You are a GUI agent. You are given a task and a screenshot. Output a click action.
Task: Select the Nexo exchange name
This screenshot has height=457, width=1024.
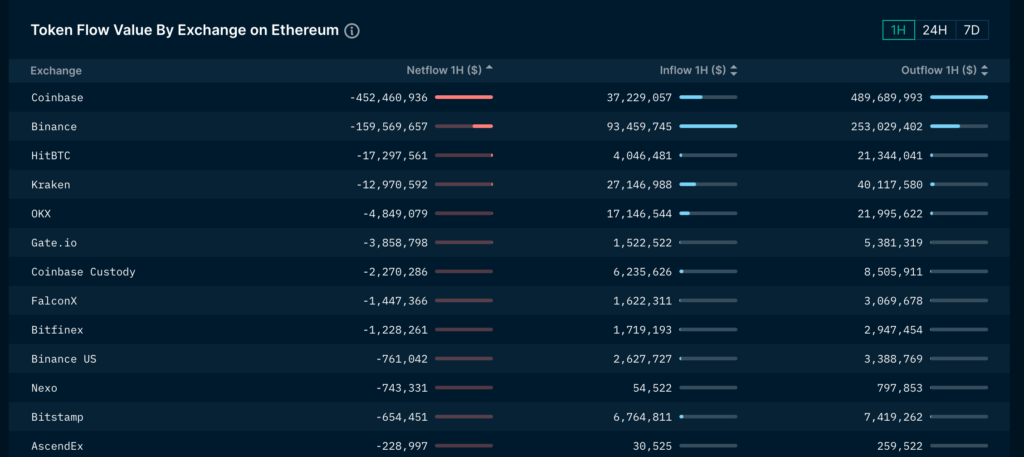pos(44,388)
